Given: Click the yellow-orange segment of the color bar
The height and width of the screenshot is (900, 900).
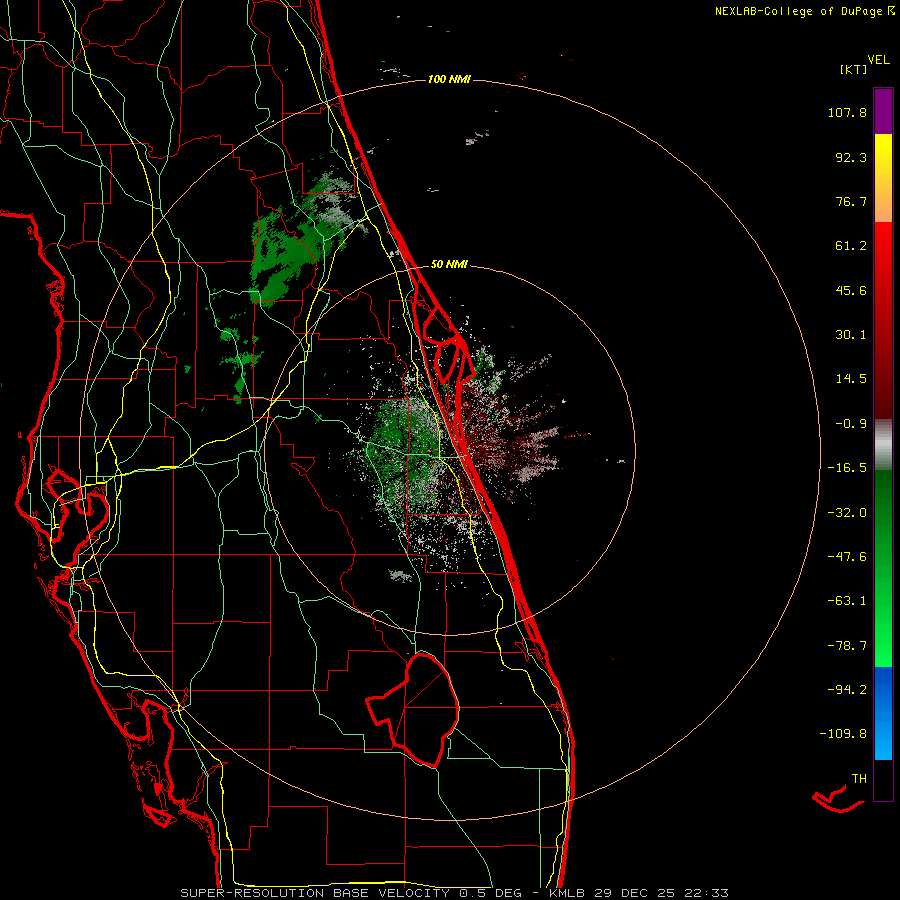Looking at the screenshot, I should (x=883, y=178).
